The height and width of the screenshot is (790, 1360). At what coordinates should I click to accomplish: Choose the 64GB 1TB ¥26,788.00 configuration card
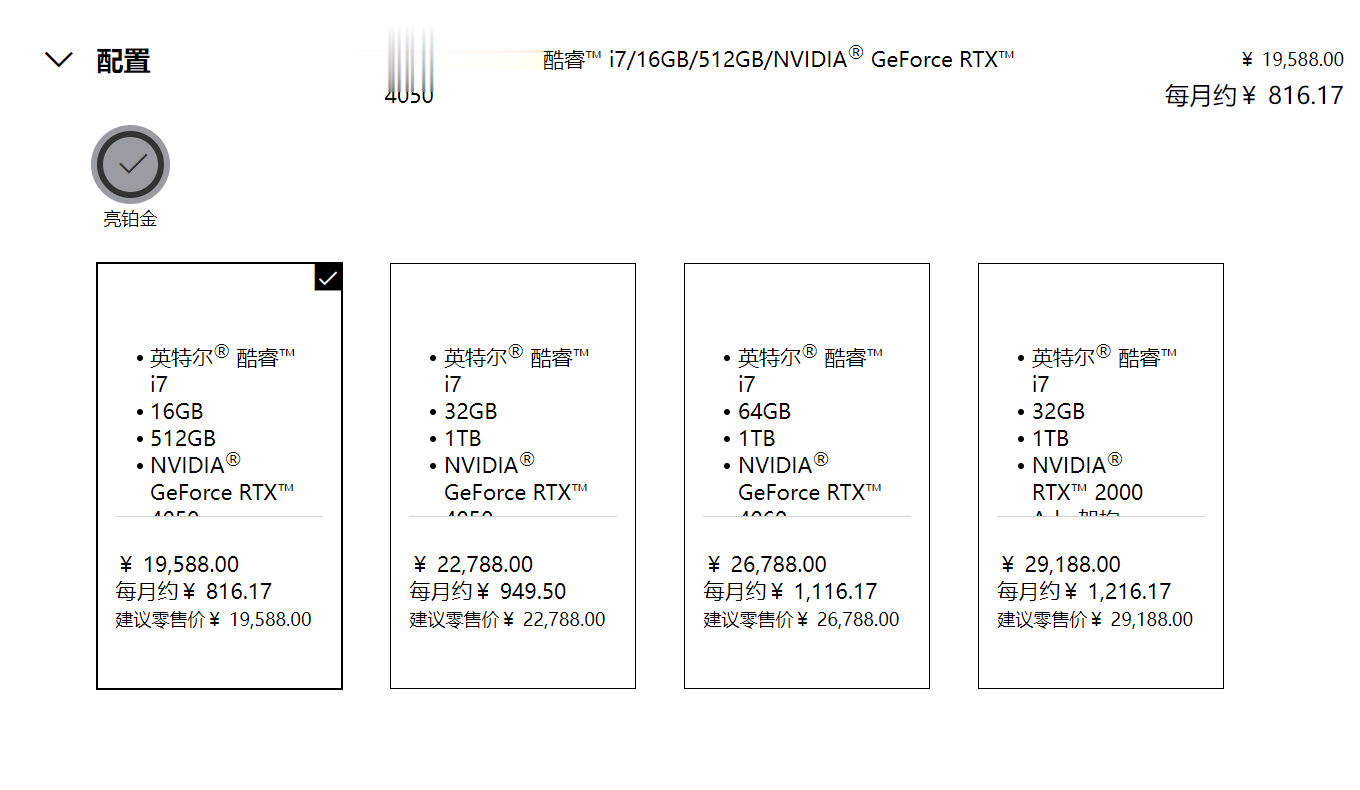[x=807, y=476]
